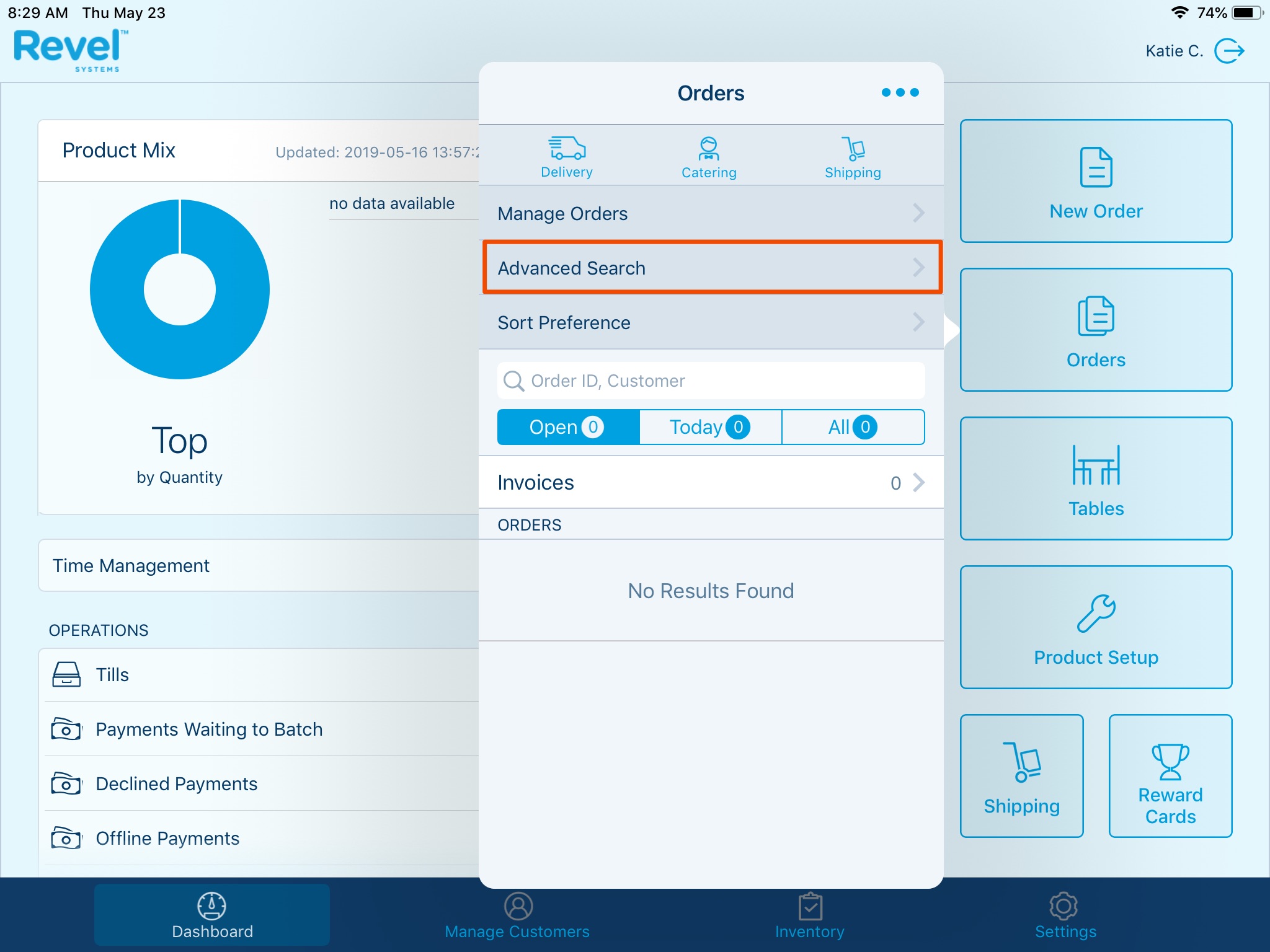Switch filter to All orders
Screen dimensions: 1270x952
(853, 427)
